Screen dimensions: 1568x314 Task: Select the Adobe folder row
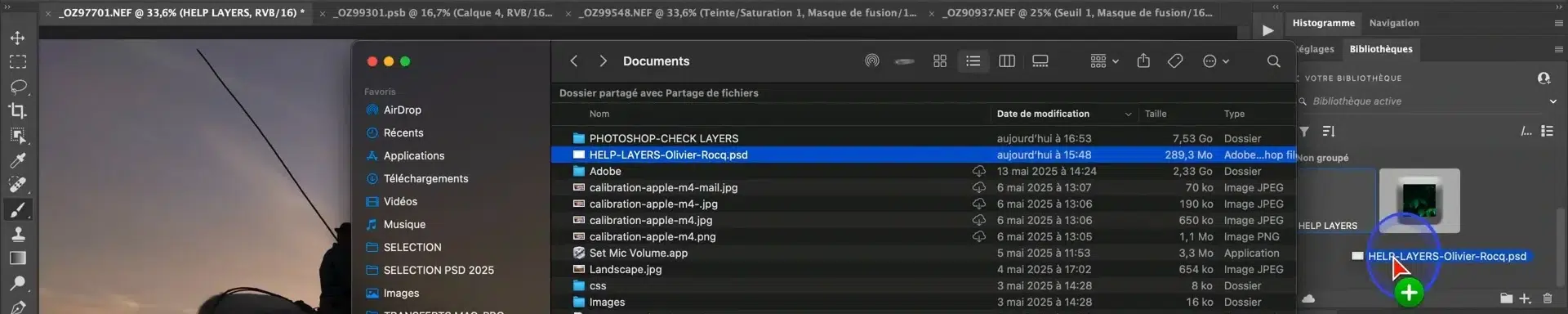(x=923, y=171)
